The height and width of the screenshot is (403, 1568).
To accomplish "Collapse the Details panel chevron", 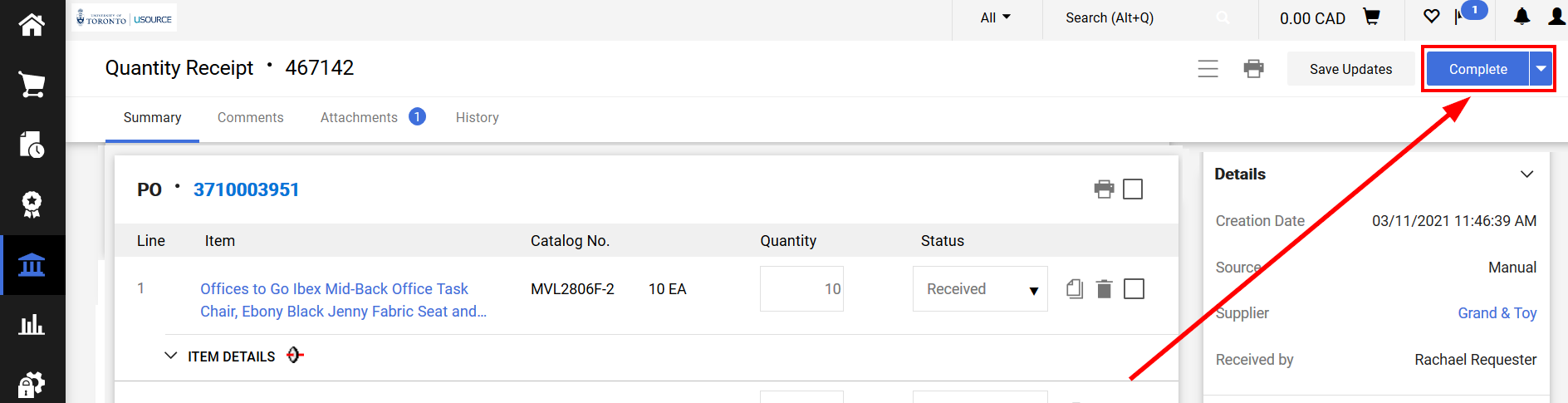I will click(x=1526, y=174).
